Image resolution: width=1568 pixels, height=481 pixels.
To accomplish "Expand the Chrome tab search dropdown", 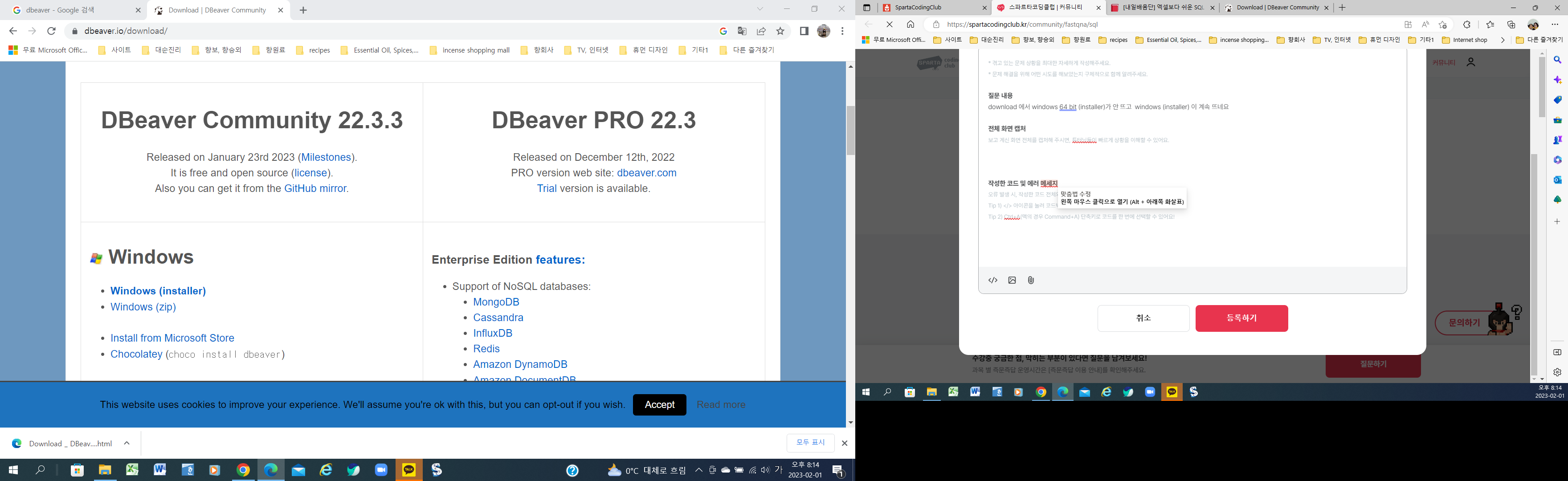I will [x=759, y=9].
